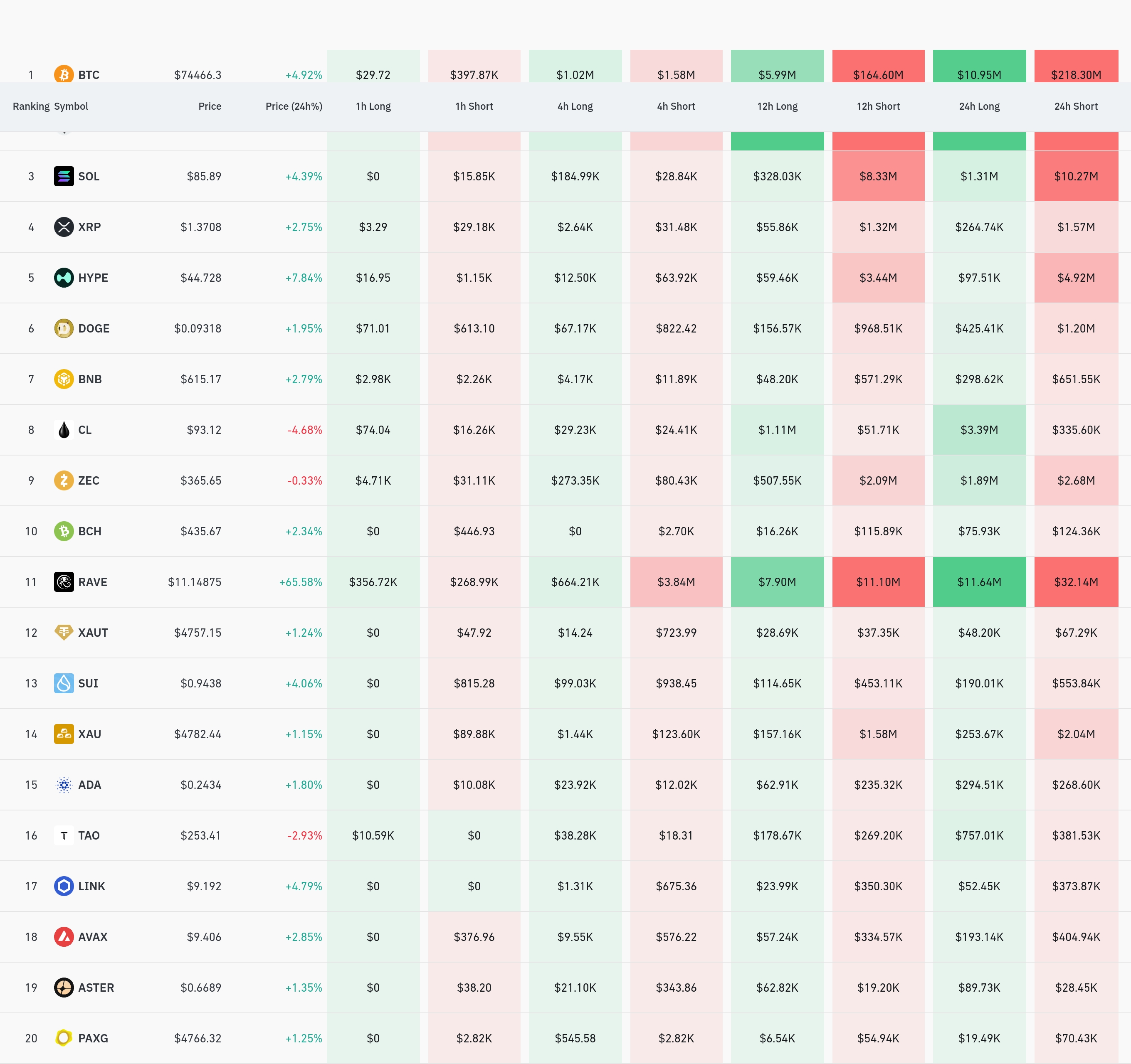Screen dimensions: 1131x1064
Task: Click the LINK Chainlink hexagon icon
Action: (64, 886)
